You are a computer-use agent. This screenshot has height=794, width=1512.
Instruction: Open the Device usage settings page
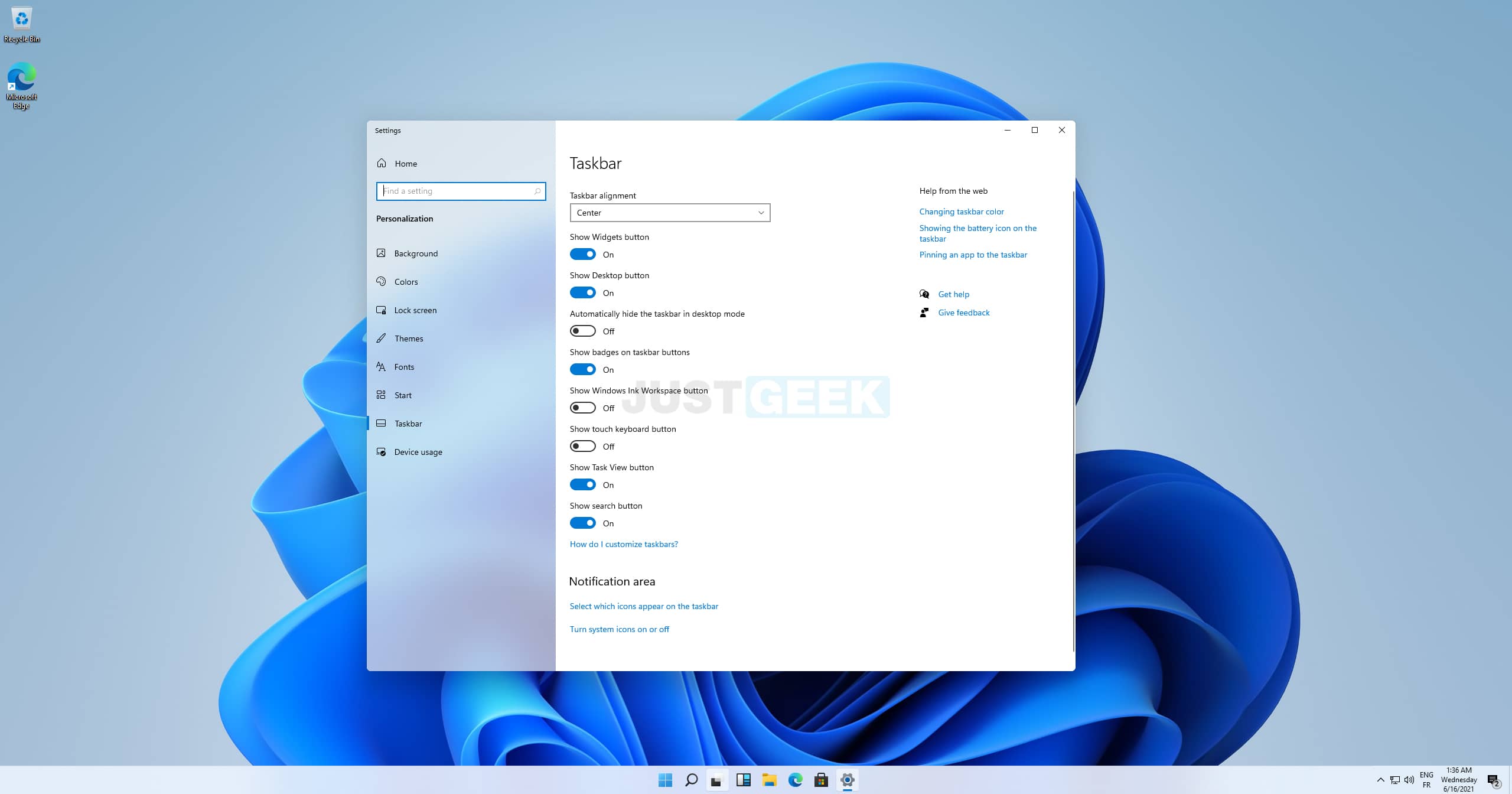coord(461,452)
